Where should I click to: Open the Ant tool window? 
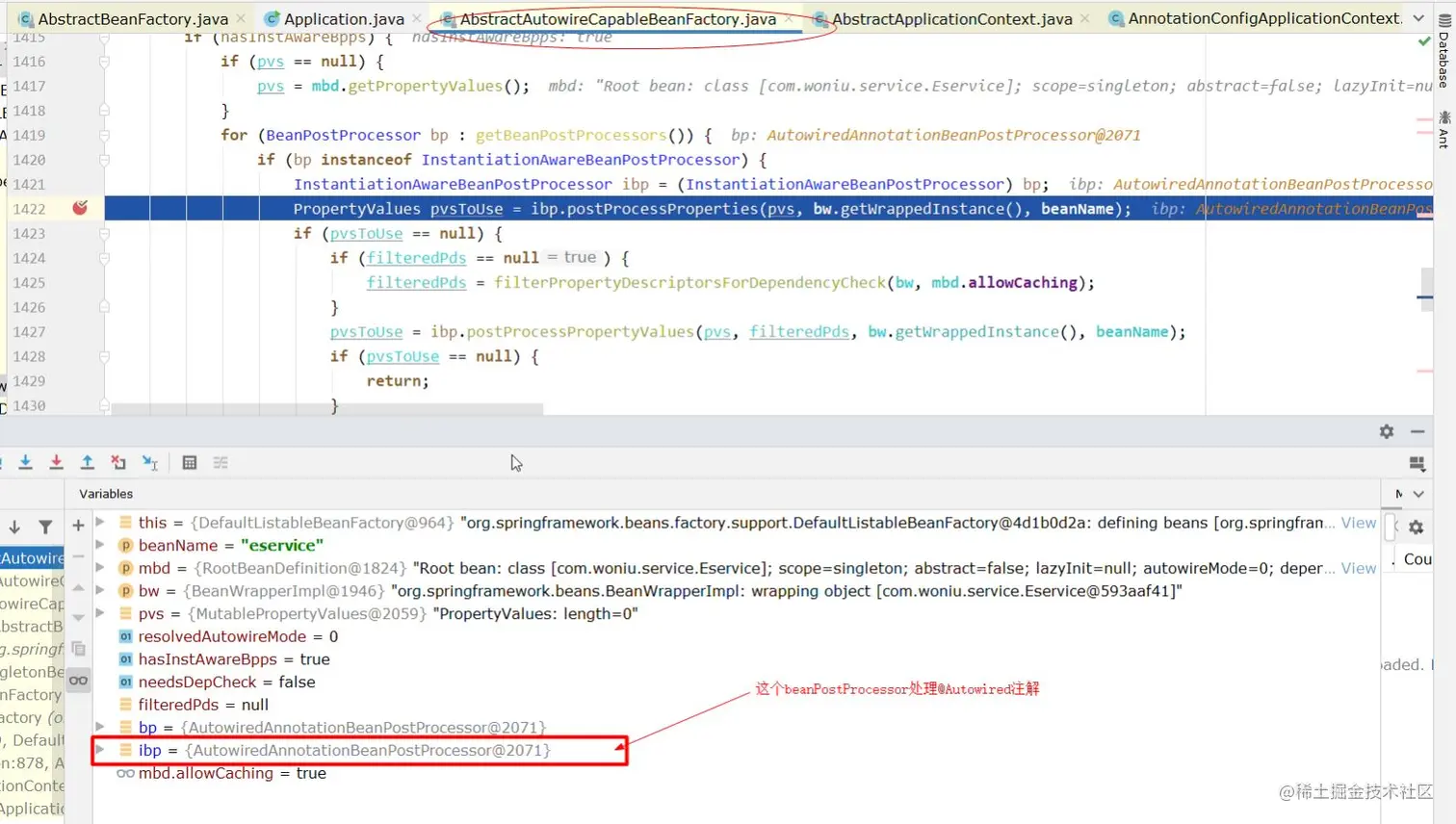click(x=1443, y=129)
